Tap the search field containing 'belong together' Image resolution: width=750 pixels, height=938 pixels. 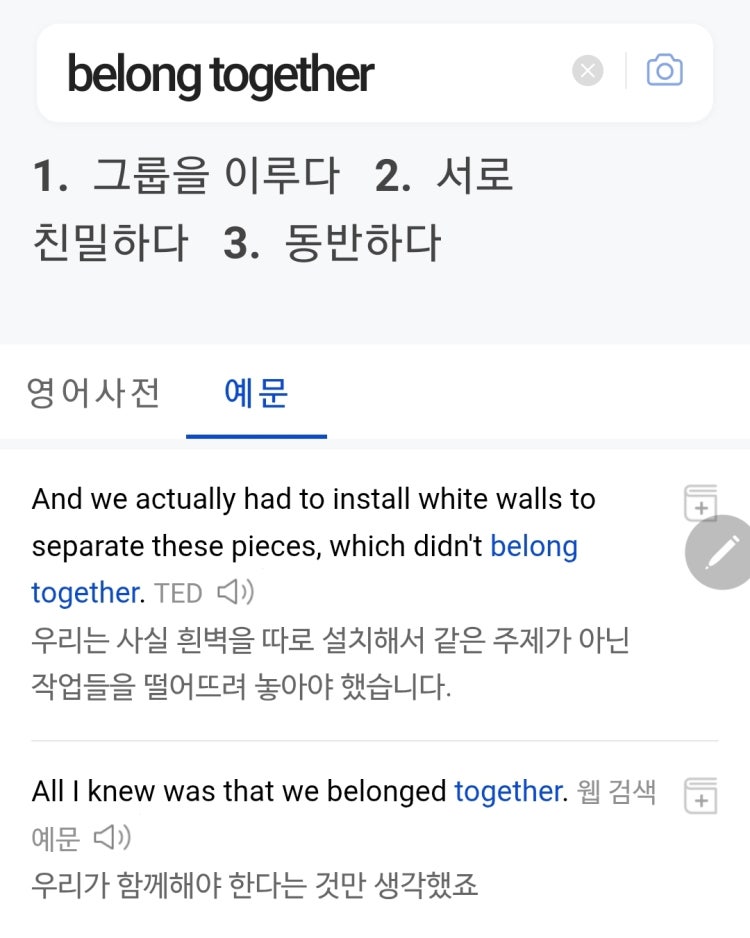374,73
